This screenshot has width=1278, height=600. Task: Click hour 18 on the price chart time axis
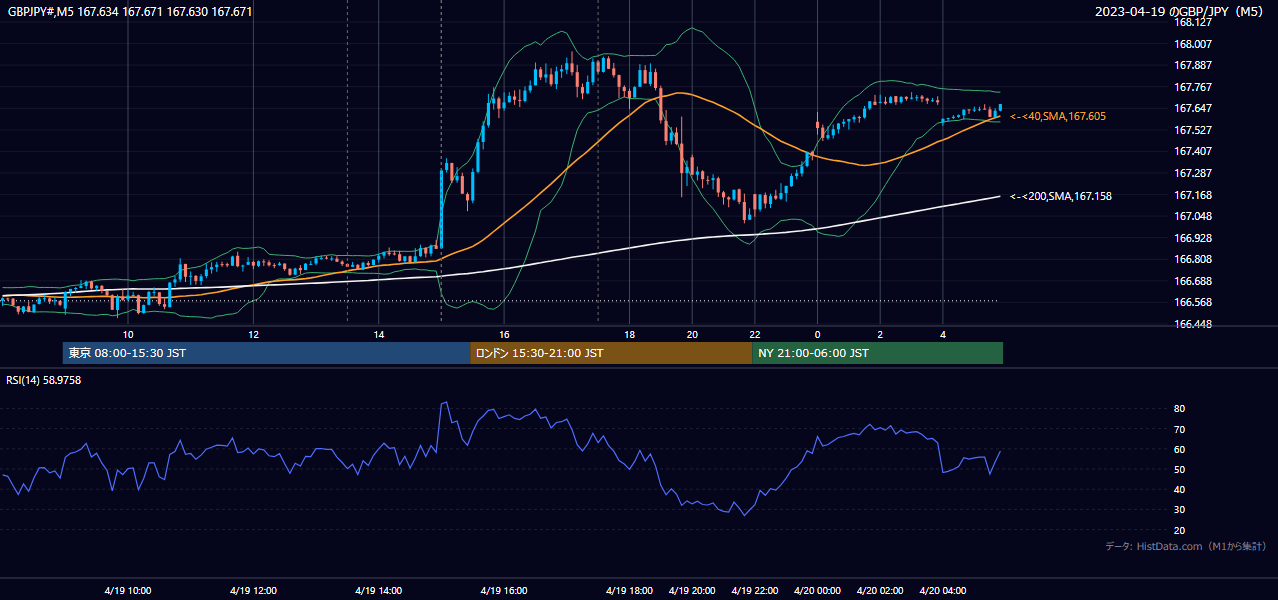tap(629, 334)
